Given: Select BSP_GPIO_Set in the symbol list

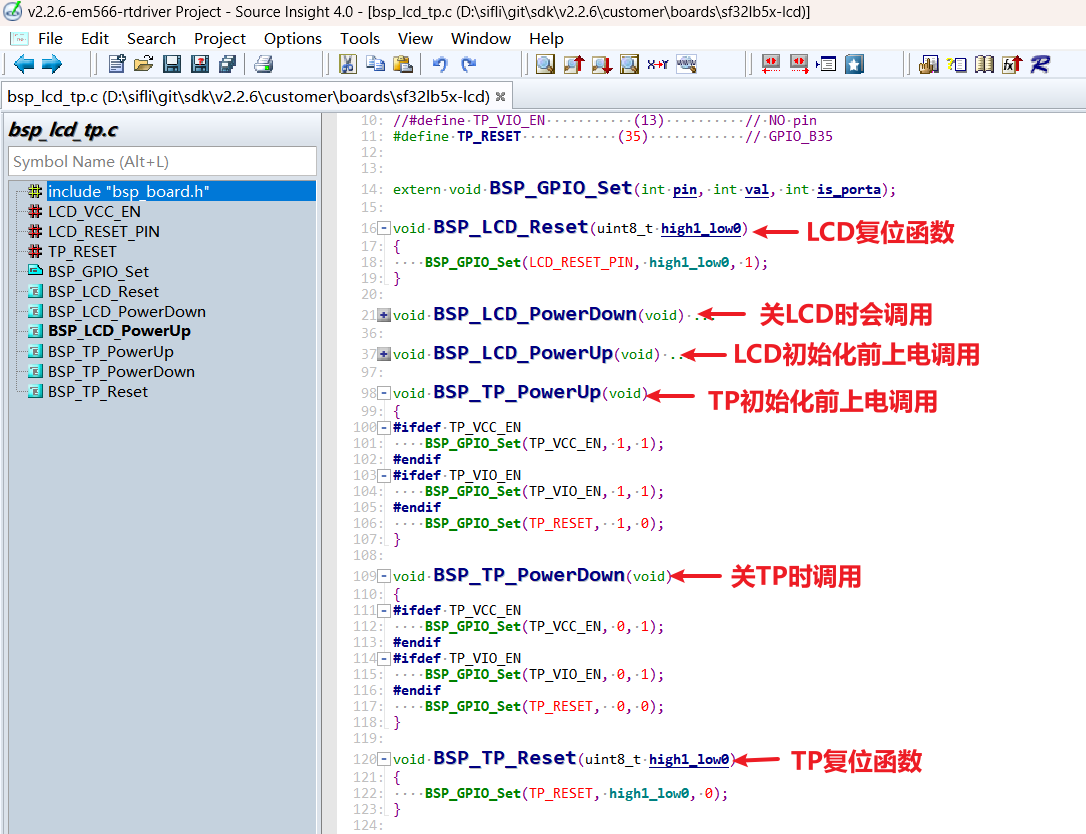Looking at the screenshot, I should pos(98,272).
